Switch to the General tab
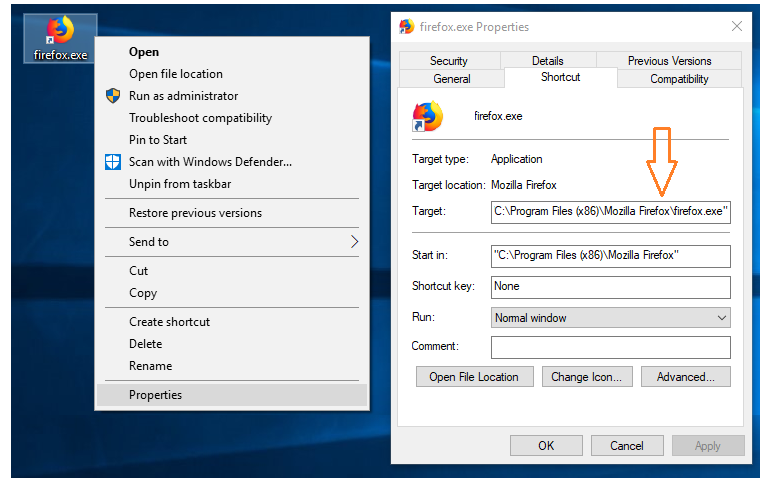The image size is (764, 484). (452, 78)
